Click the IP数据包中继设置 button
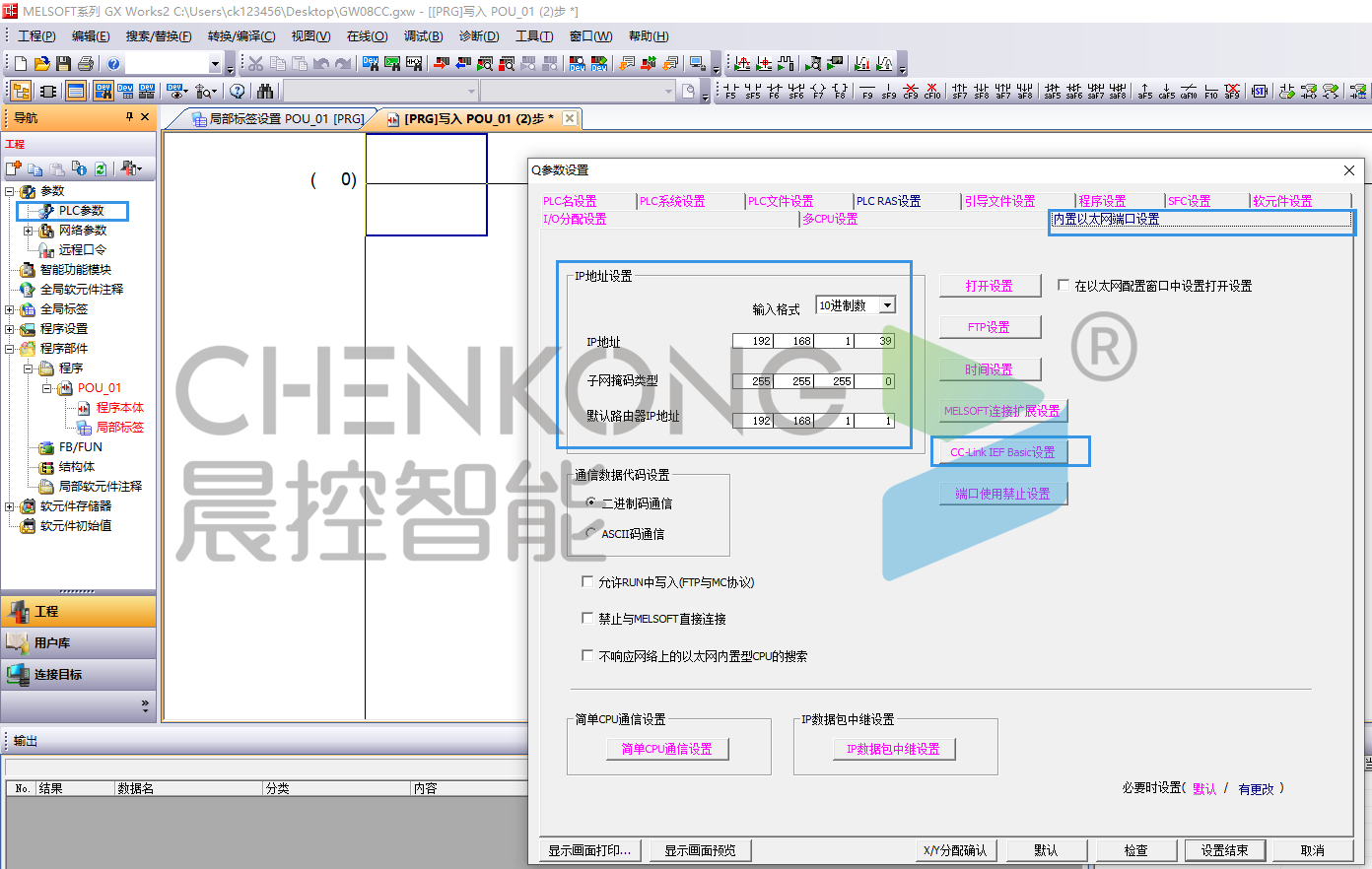Screen dimensions: 1372x869 [x=893, y=749]
